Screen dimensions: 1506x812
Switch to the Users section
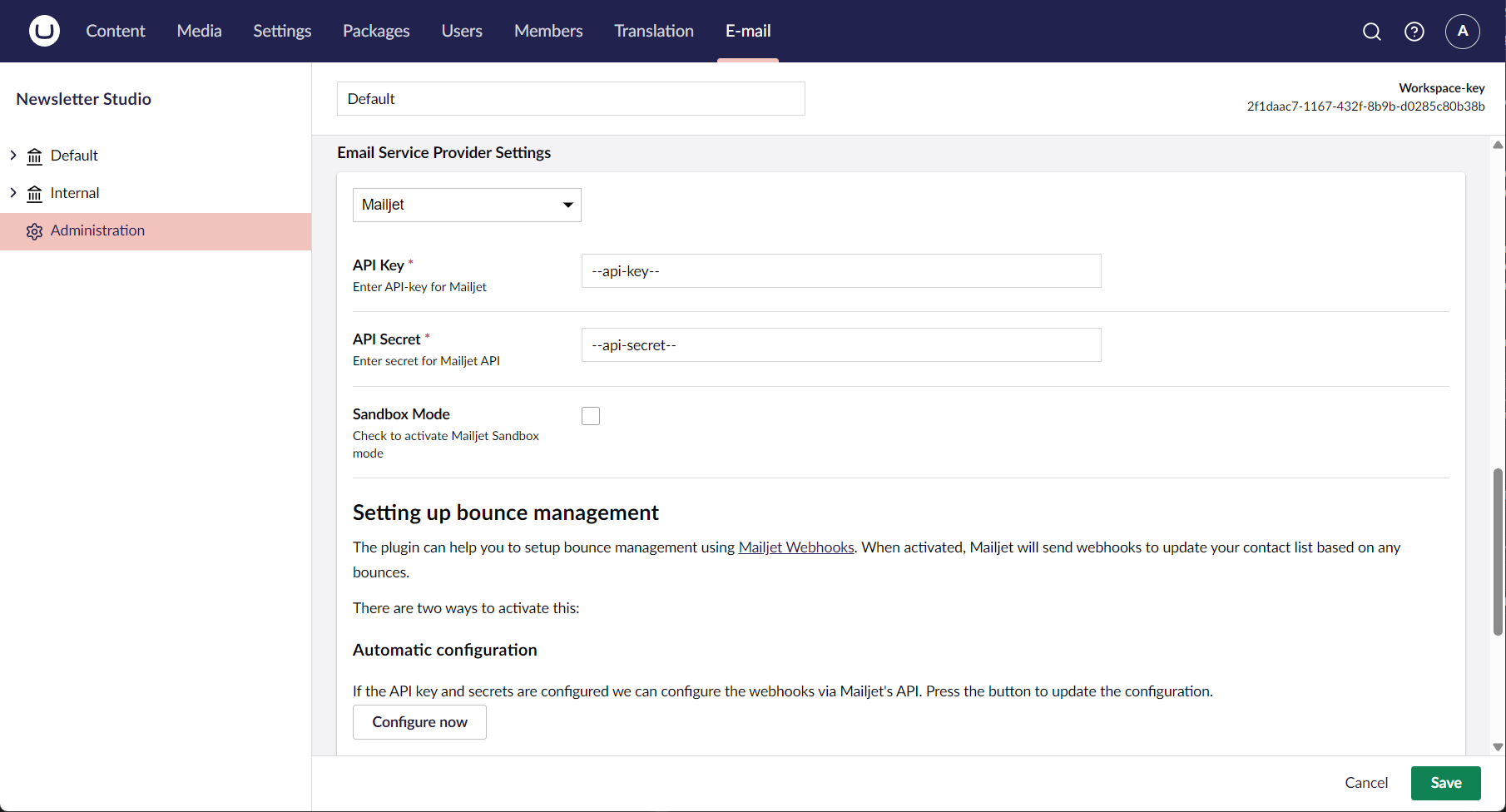[x=462, y=31]
